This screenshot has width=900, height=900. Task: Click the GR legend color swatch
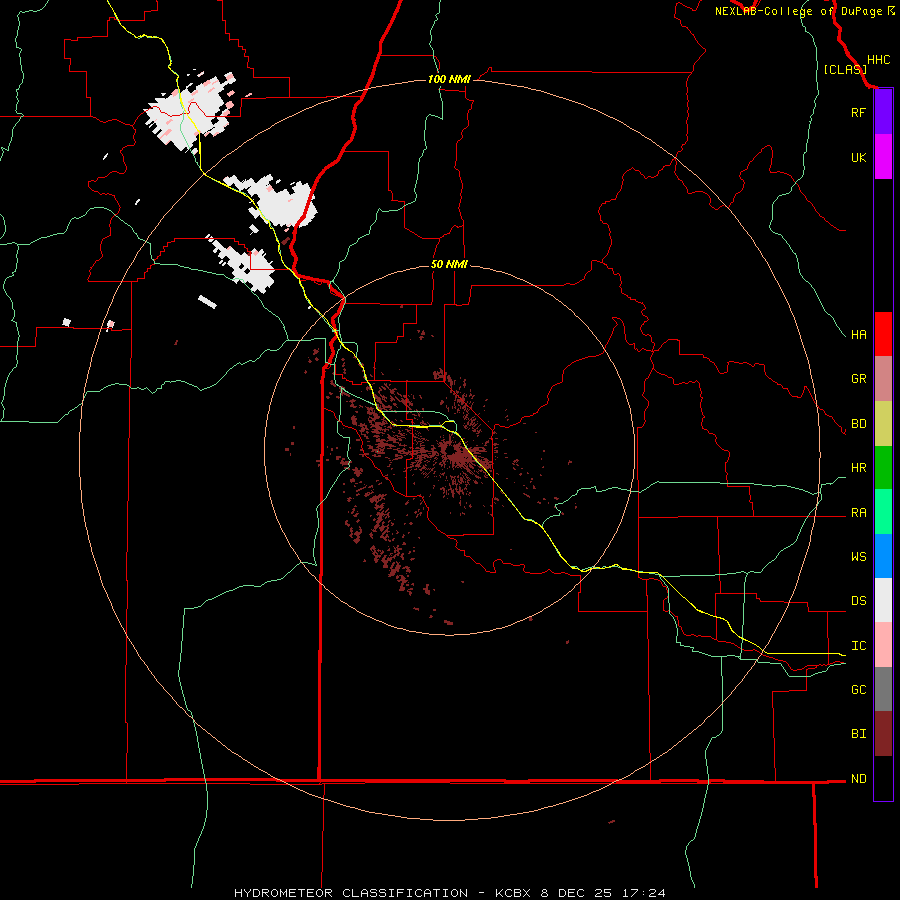click(x=883, y=379)
